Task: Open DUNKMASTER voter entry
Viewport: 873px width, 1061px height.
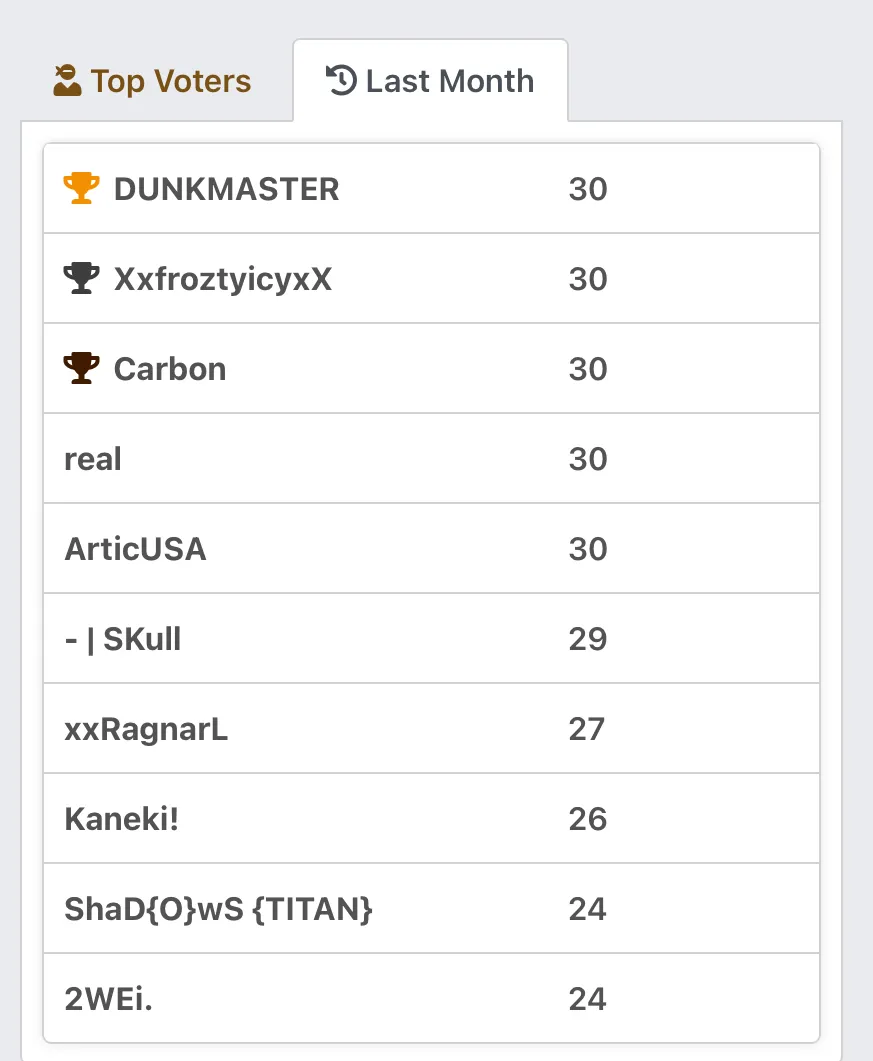Action: click(431, 189)
